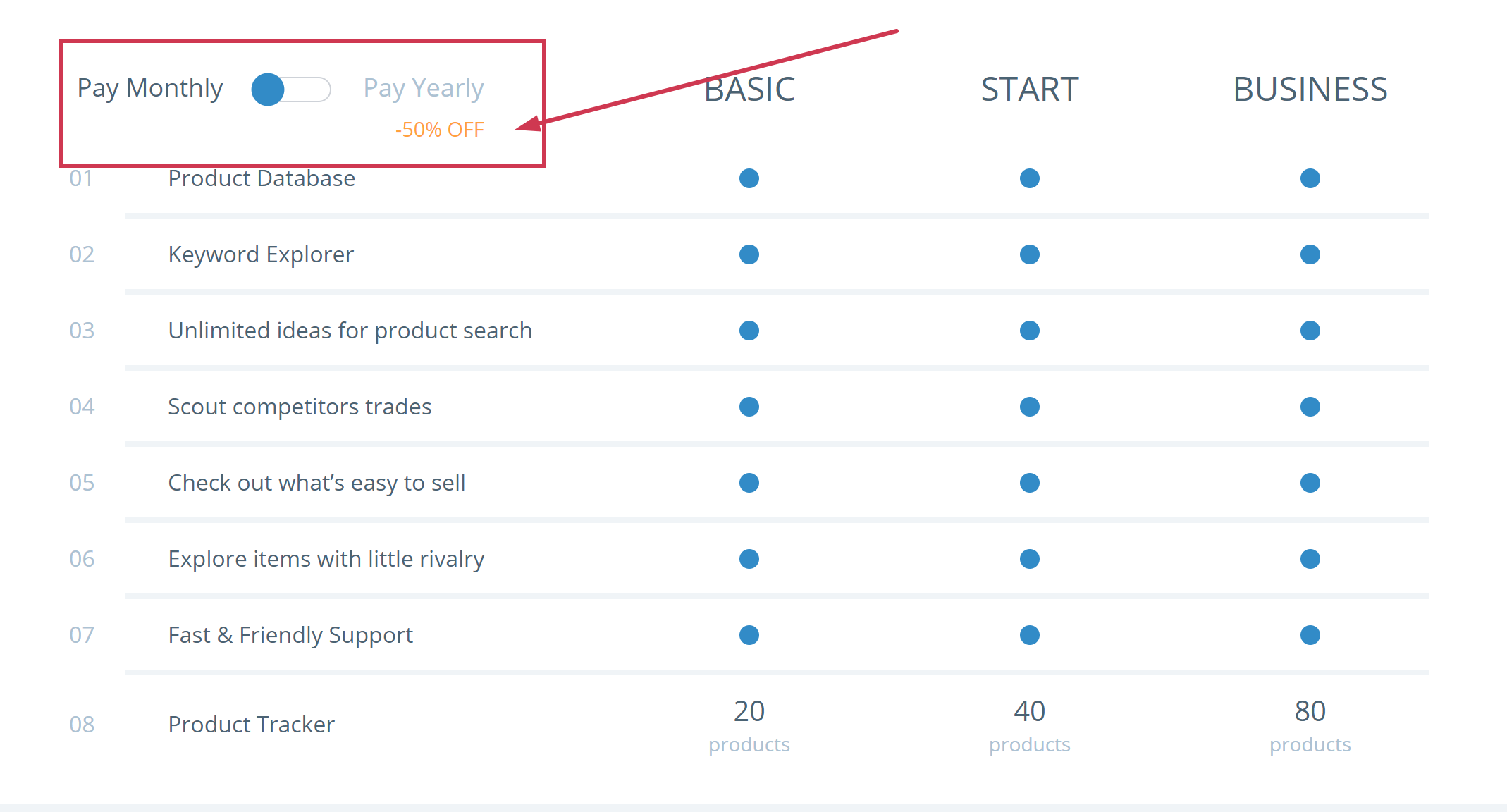Choose the Pay Yearly option
1507x812 pixels.
pos(423,88)
